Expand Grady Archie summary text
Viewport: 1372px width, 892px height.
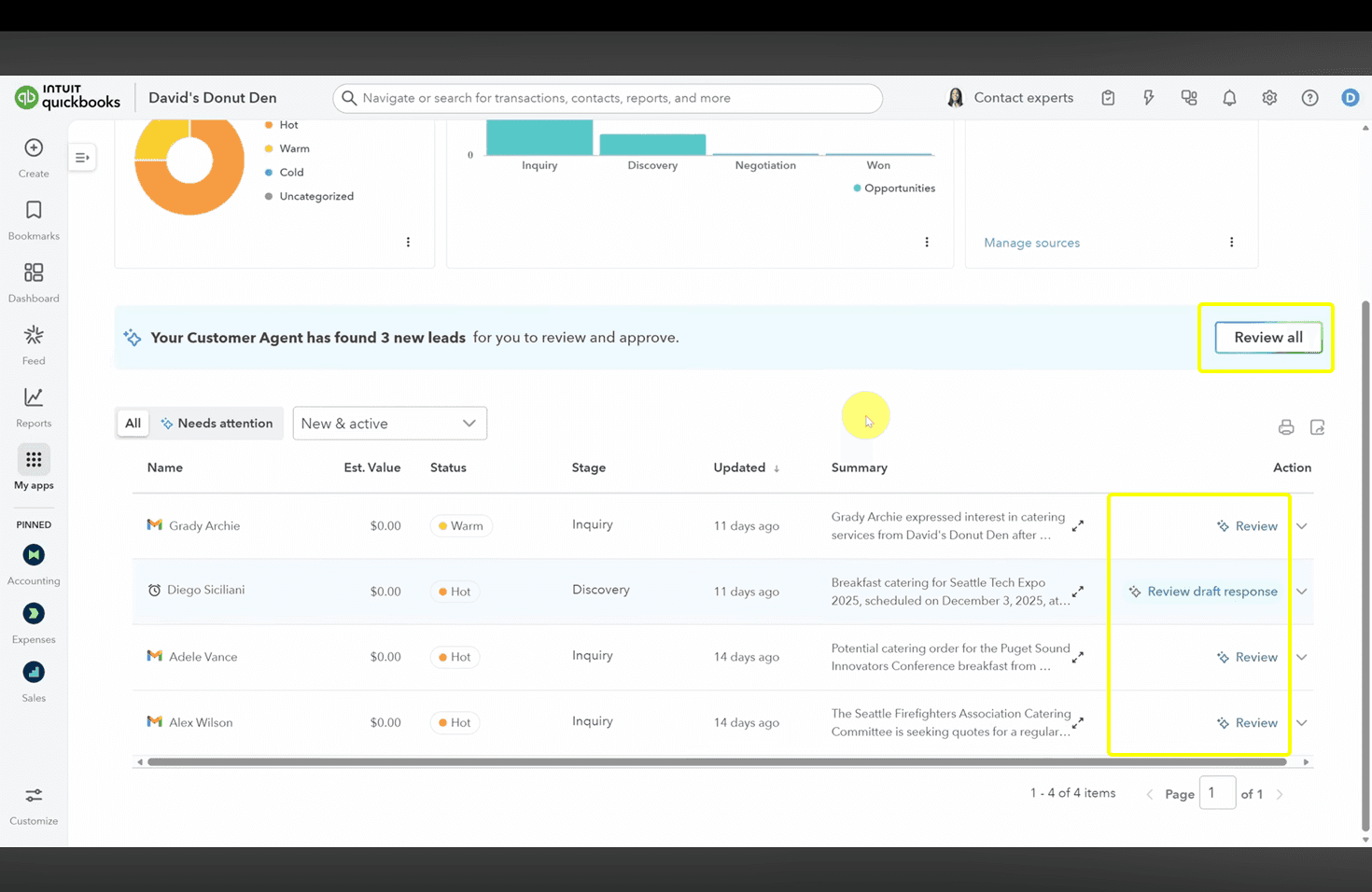point(1078,526)
